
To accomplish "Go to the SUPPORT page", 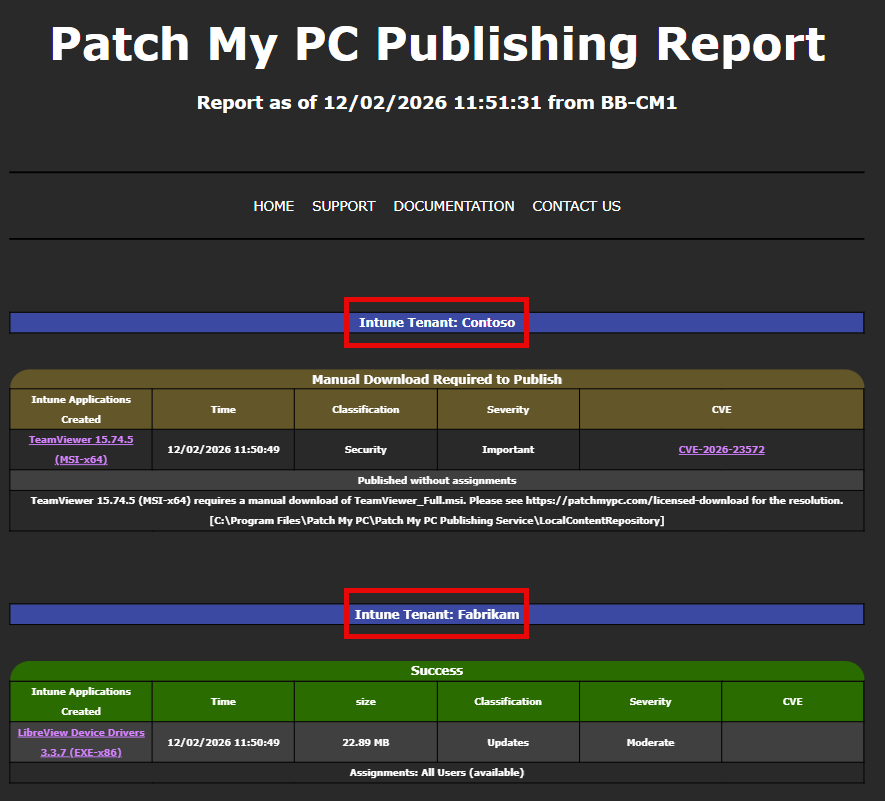I will [343, 206].
